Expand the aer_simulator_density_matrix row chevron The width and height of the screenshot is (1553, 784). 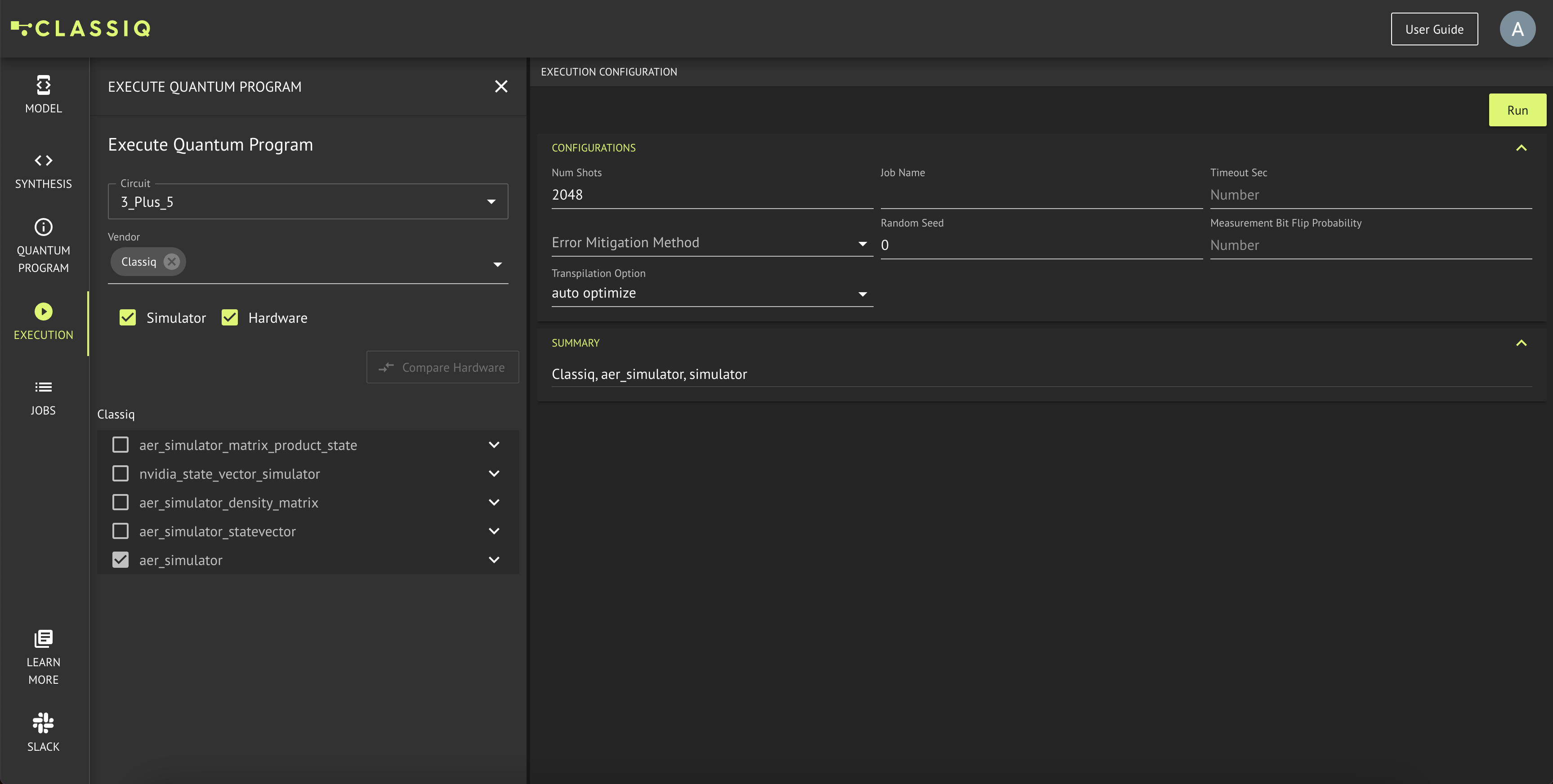click(x=494, y=503)
